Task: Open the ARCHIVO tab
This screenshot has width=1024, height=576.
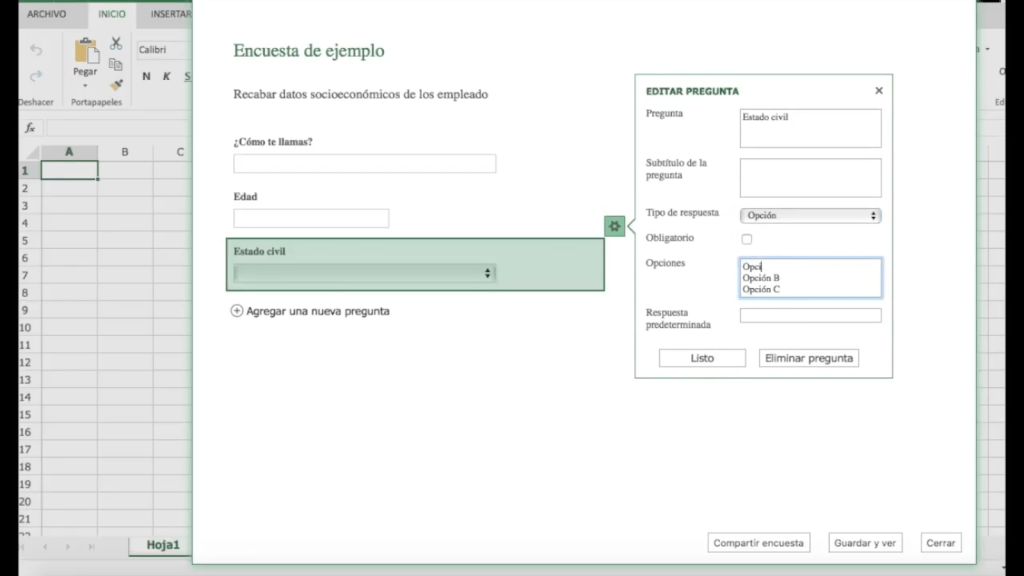Action: pyautogui.click(x=47, y=14)
